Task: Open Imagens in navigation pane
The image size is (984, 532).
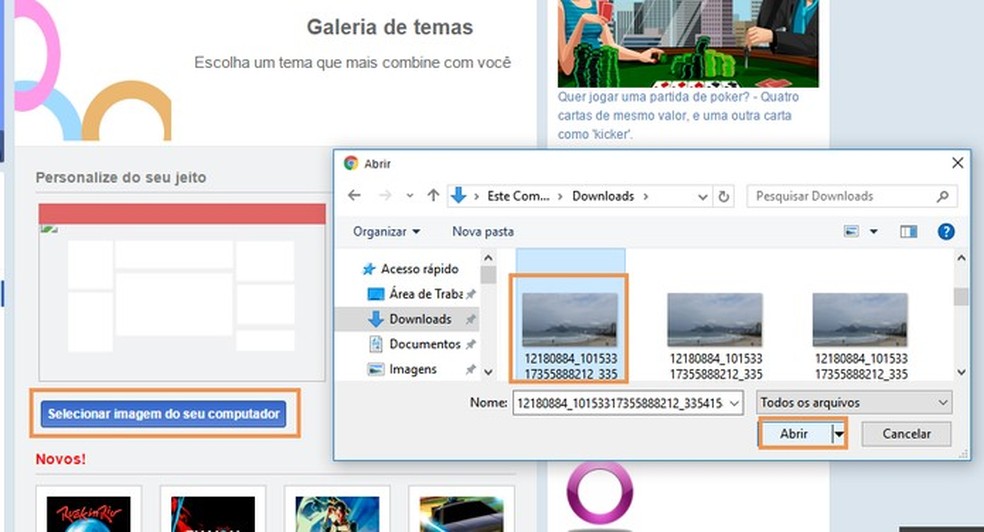Action: pos(402,369)
